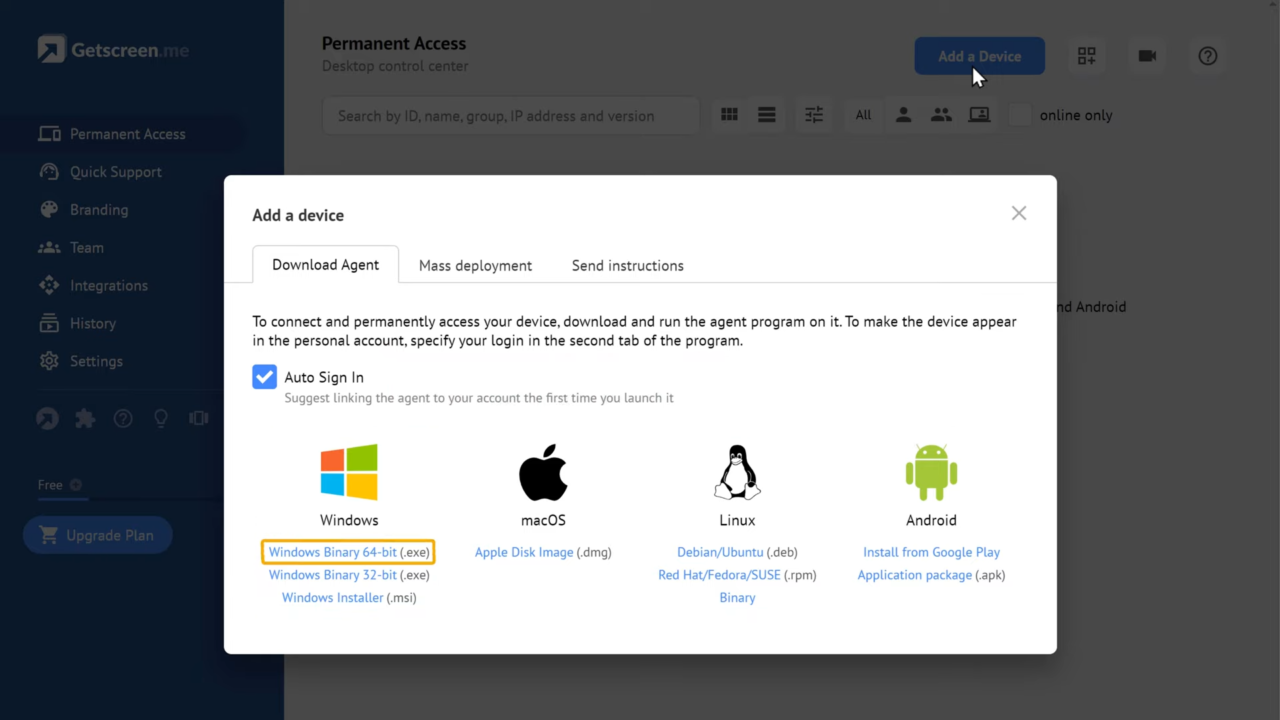Click the Free plan info icon
This screenshot has height=720, width=1280.
tap(76, 485)
